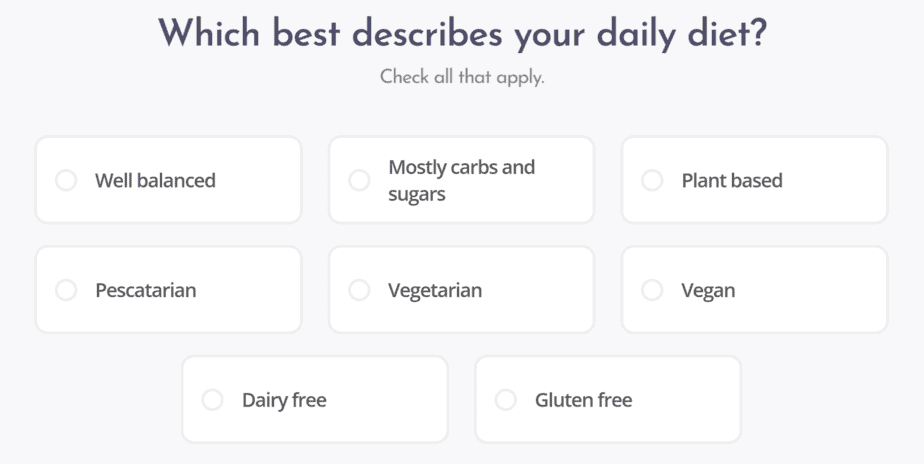This screenshot has width=924, height=464.
Task: Choose the 'Mostly carbs and sugars' label
Action: 461,181
